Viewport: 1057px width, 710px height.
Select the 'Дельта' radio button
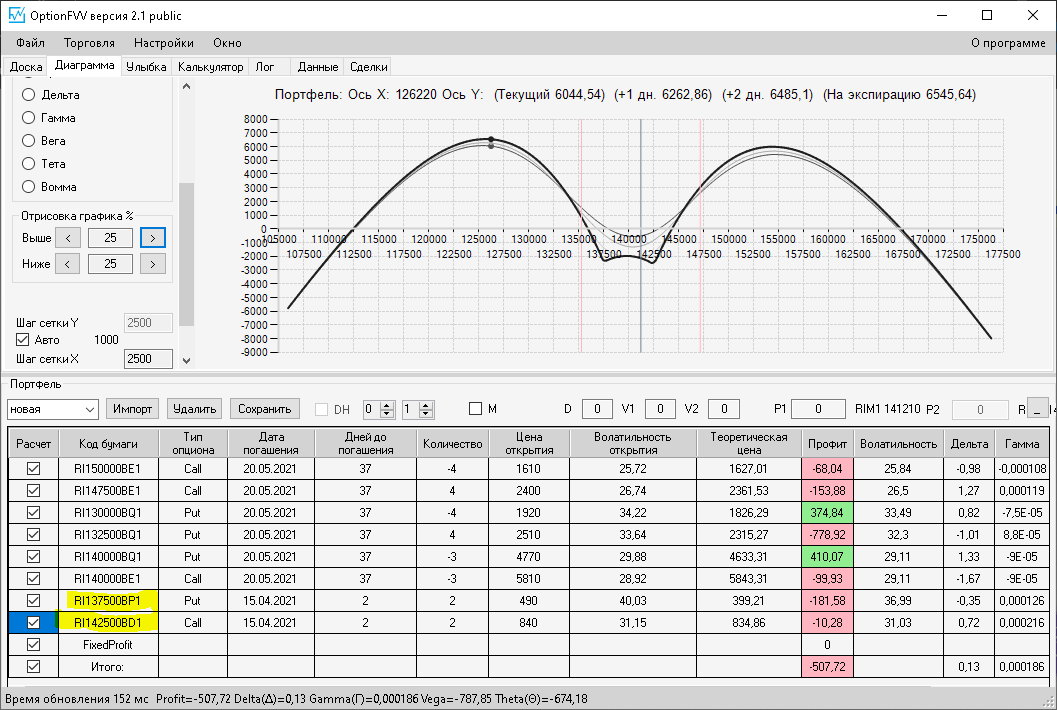[x=29, y=95]
